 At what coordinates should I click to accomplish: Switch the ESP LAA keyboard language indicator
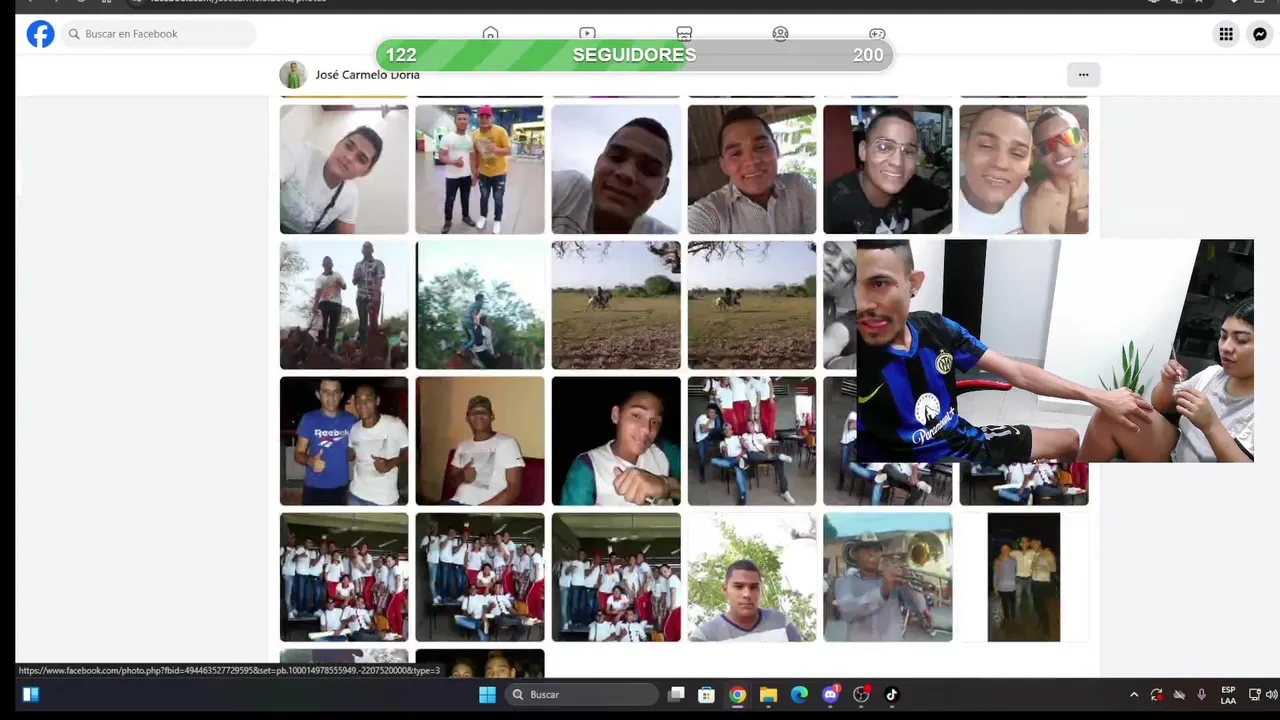click(1228, 695)
